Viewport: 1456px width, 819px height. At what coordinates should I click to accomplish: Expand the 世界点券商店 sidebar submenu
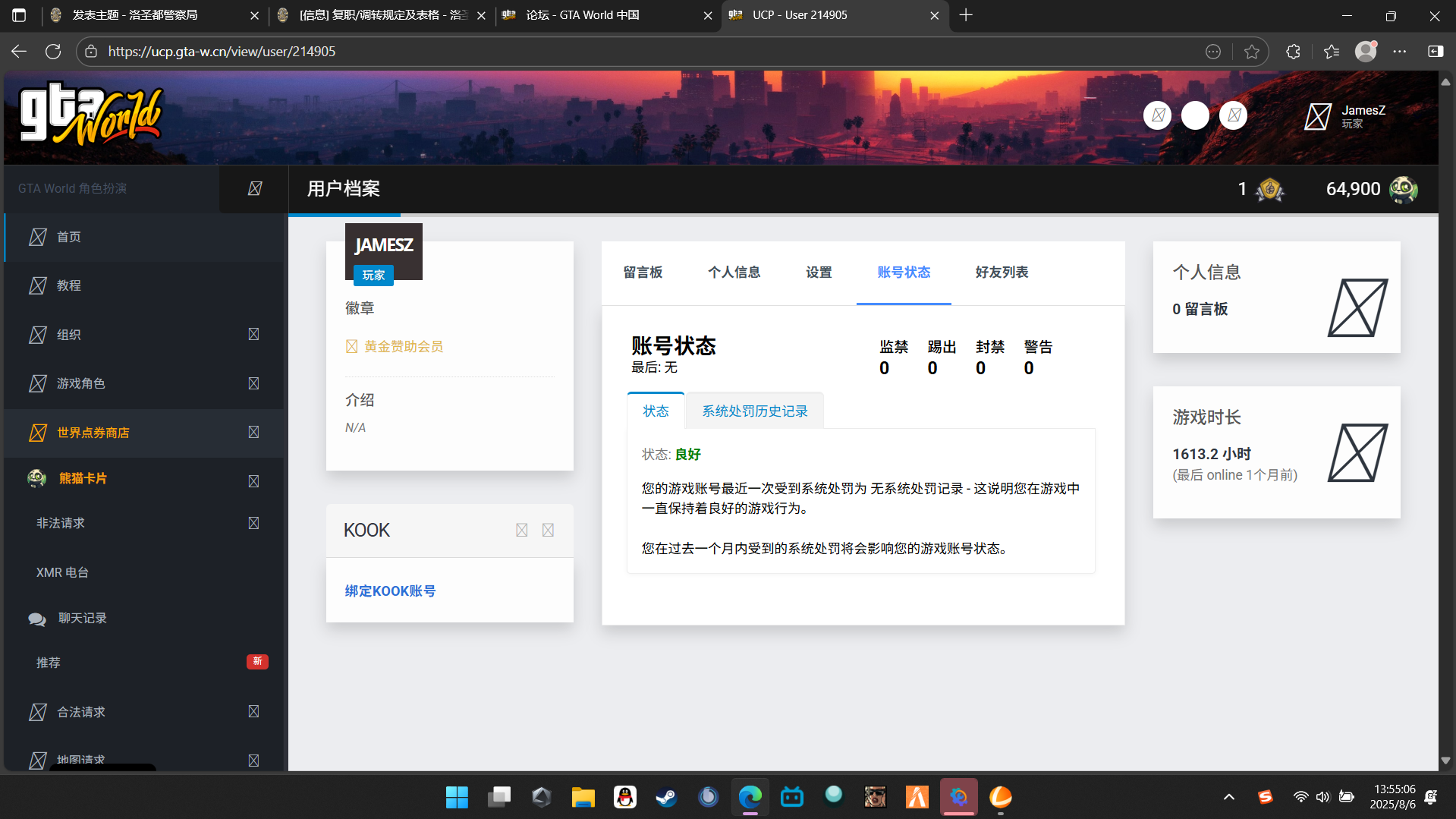click(x=253, y=432)
